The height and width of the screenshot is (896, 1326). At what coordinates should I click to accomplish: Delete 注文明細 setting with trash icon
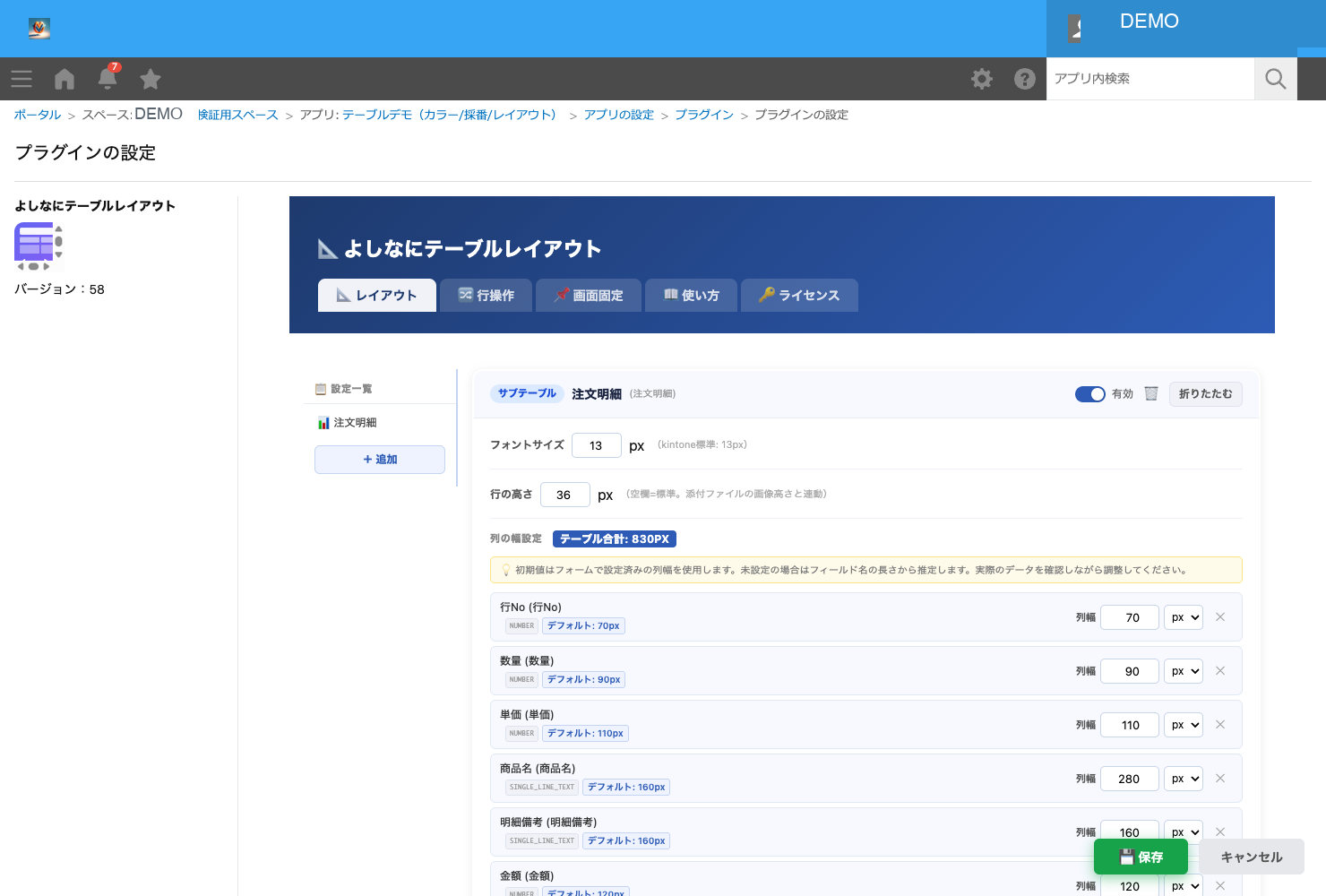point(1151,393)
